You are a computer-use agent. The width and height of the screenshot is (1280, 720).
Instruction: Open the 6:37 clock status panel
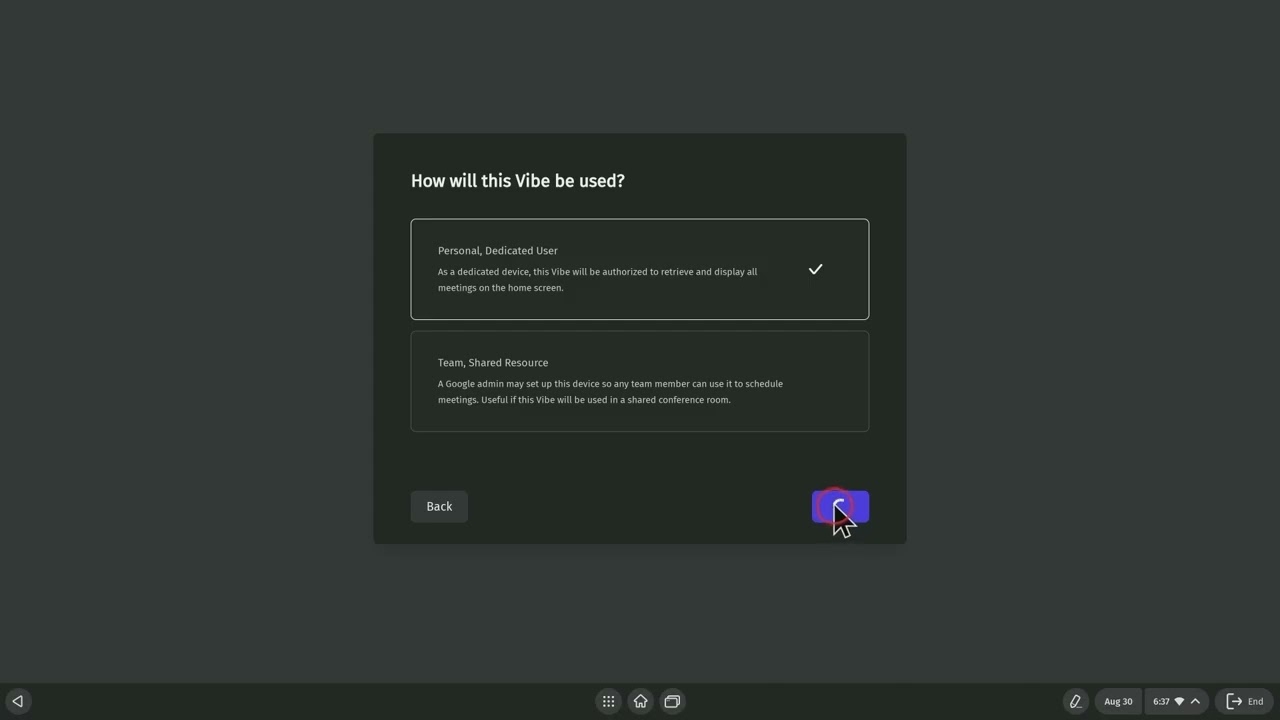(x=1161, y=701)
